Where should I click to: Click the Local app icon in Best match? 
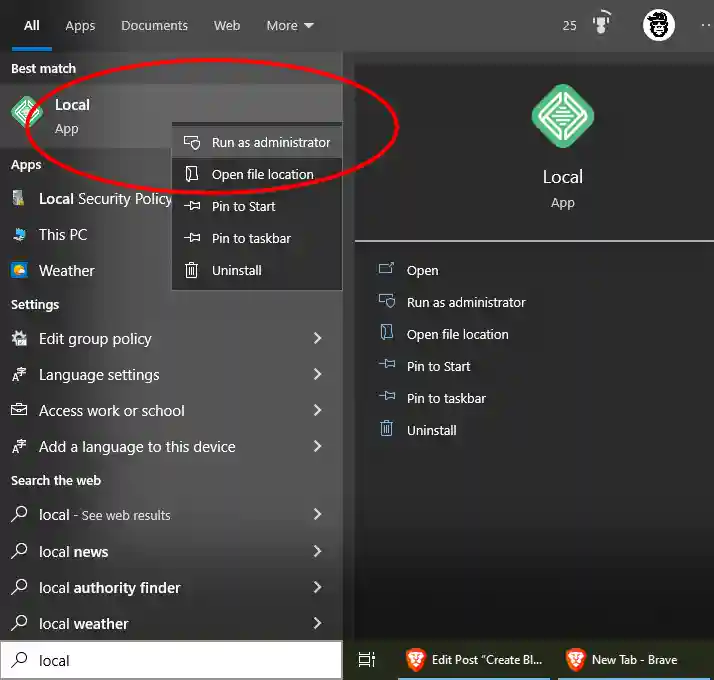pos(26,112)
